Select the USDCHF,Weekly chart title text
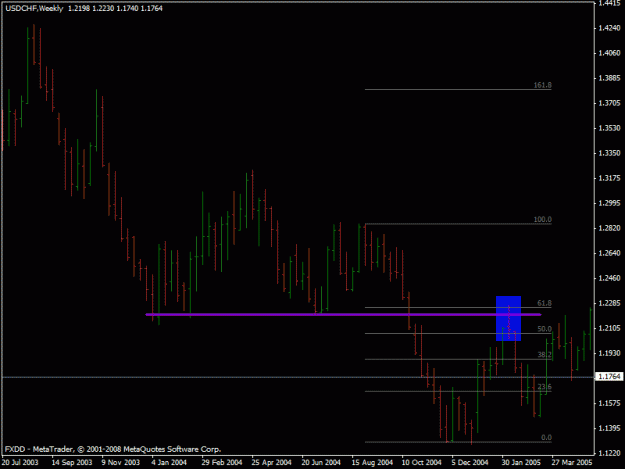 pyautogui.click(x=34, y=8)
